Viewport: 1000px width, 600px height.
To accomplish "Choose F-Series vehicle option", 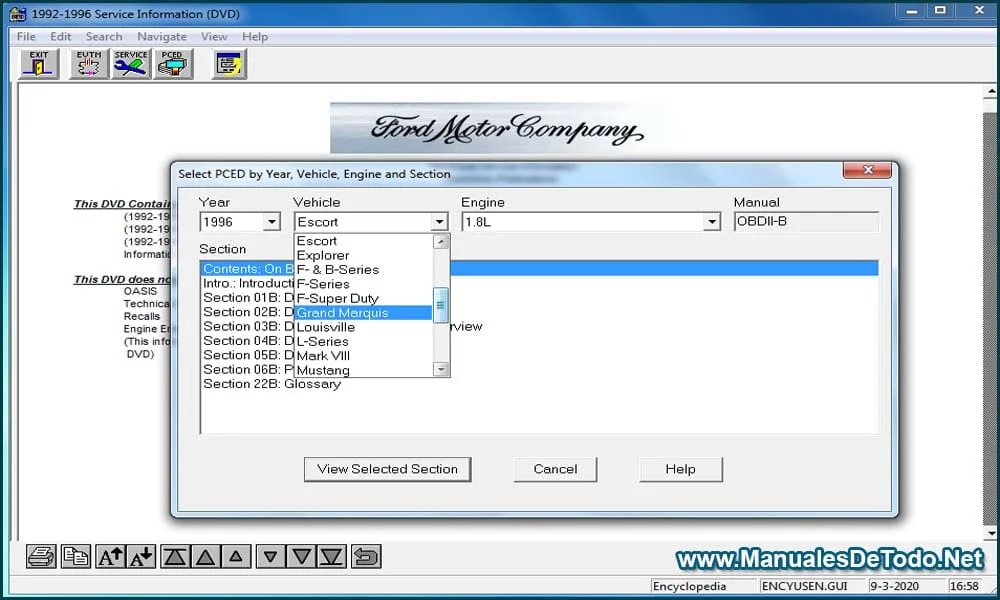I will coord(363,284).
